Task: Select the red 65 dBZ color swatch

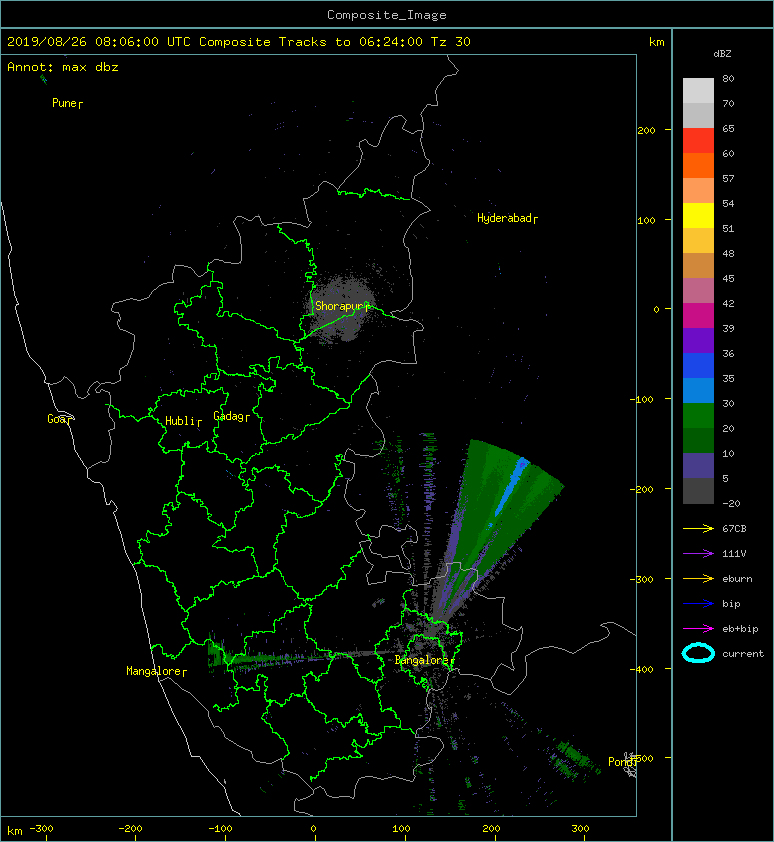Action: (698, 141)
